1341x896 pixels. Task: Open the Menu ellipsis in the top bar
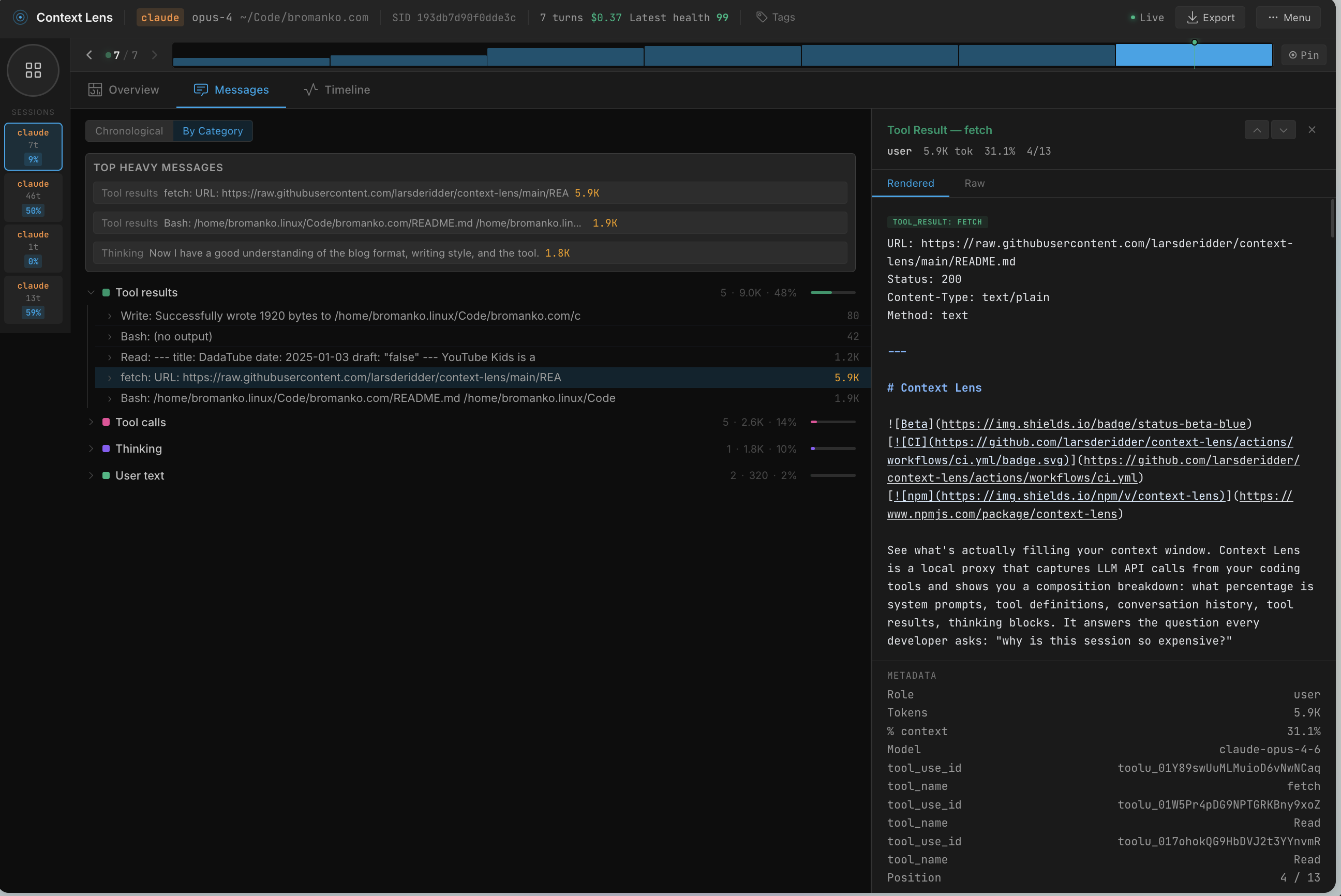coord(1287,17)
